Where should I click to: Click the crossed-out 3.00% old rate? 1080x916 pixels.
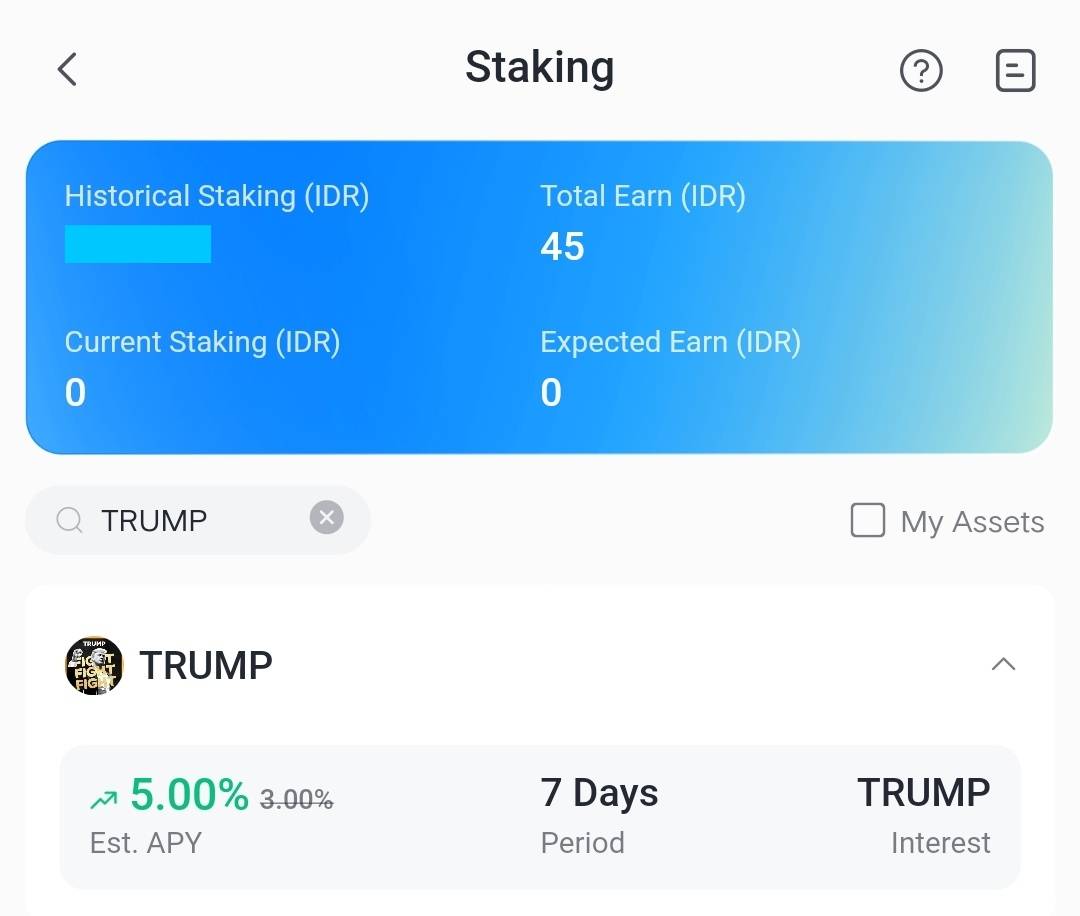[x=295, y=797]
